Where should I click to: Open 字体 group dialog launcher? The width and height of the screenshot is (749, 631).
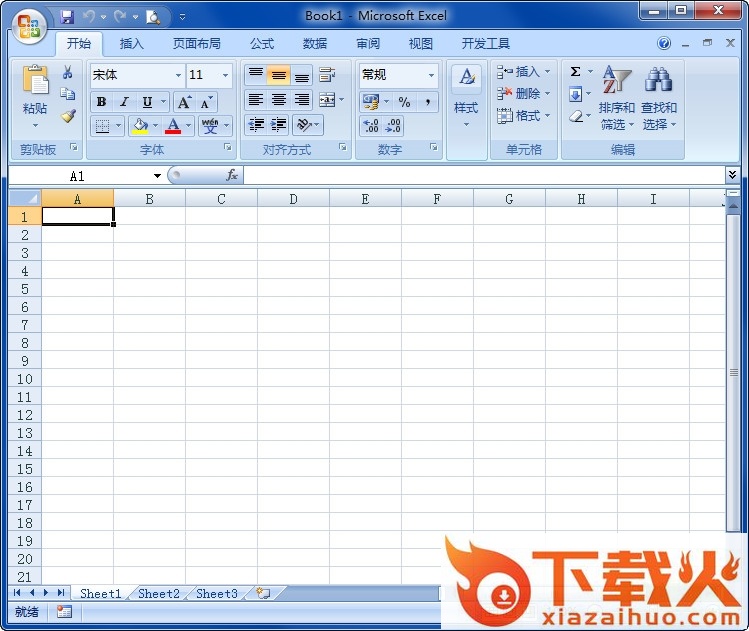coord(228,147)
